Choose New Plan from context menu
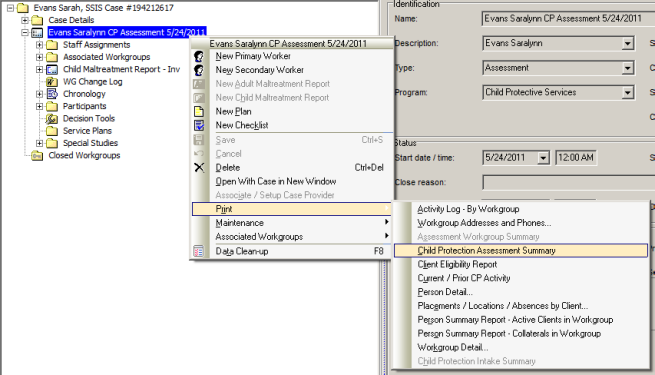The image size is (655, 375). 292,111
